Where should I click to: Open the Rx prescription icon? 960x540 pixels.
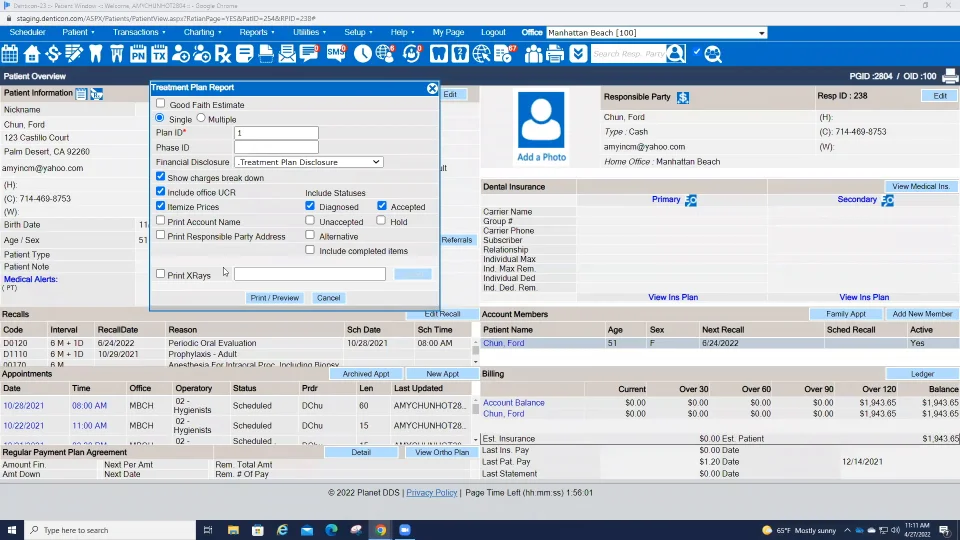[223, 54]
